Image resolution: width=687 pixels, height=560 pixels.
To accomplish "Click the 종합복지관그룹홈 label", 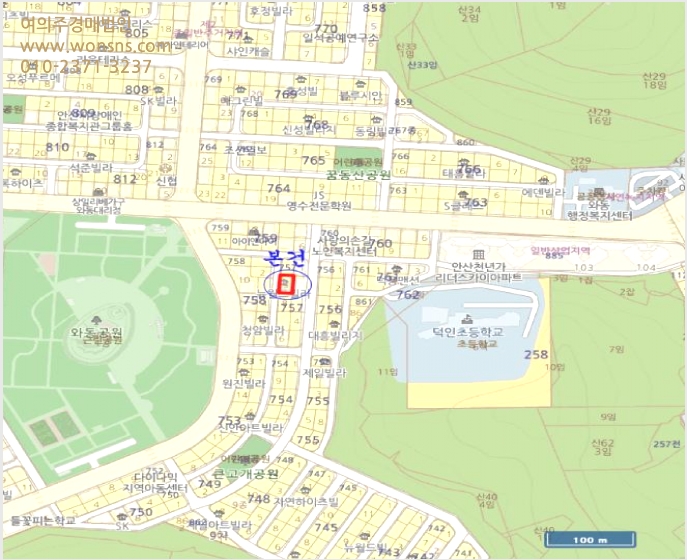I will 89,126.
